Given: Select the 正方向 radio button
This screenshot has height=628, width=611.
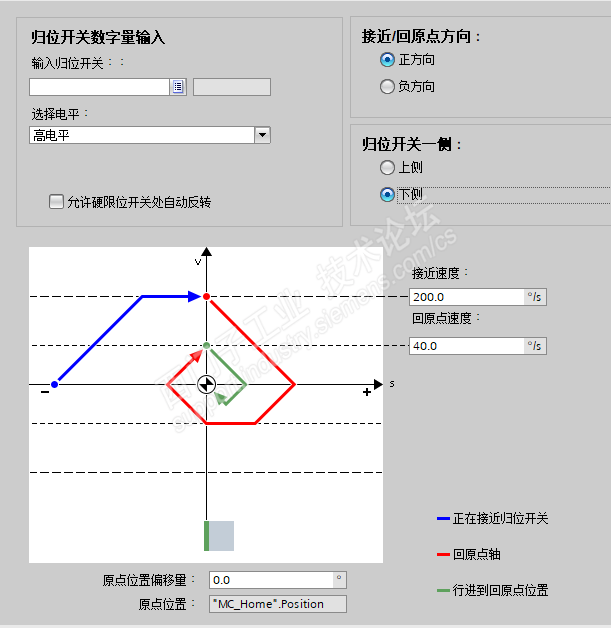Looking at the screenshot, I should (388, 60).
